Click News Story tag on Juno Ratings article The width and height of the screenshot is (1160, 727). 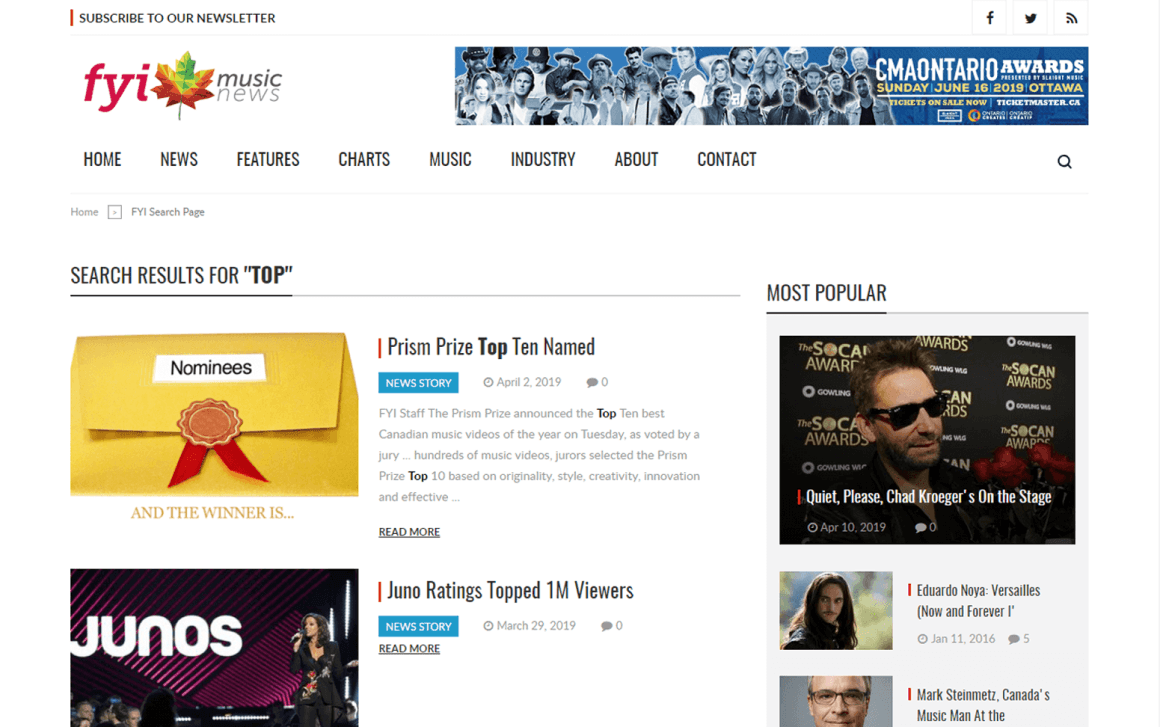coord(419,626)
